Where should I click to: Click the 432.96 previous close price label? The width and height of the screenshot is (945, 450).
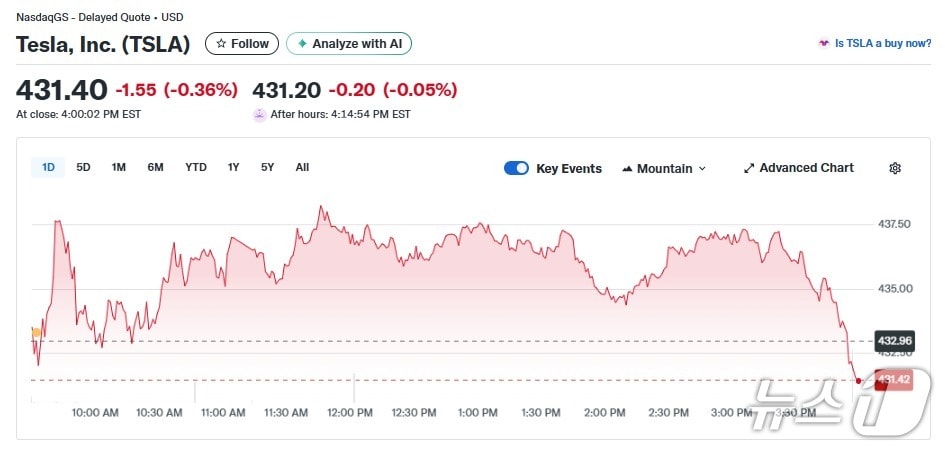pos(893,340)
